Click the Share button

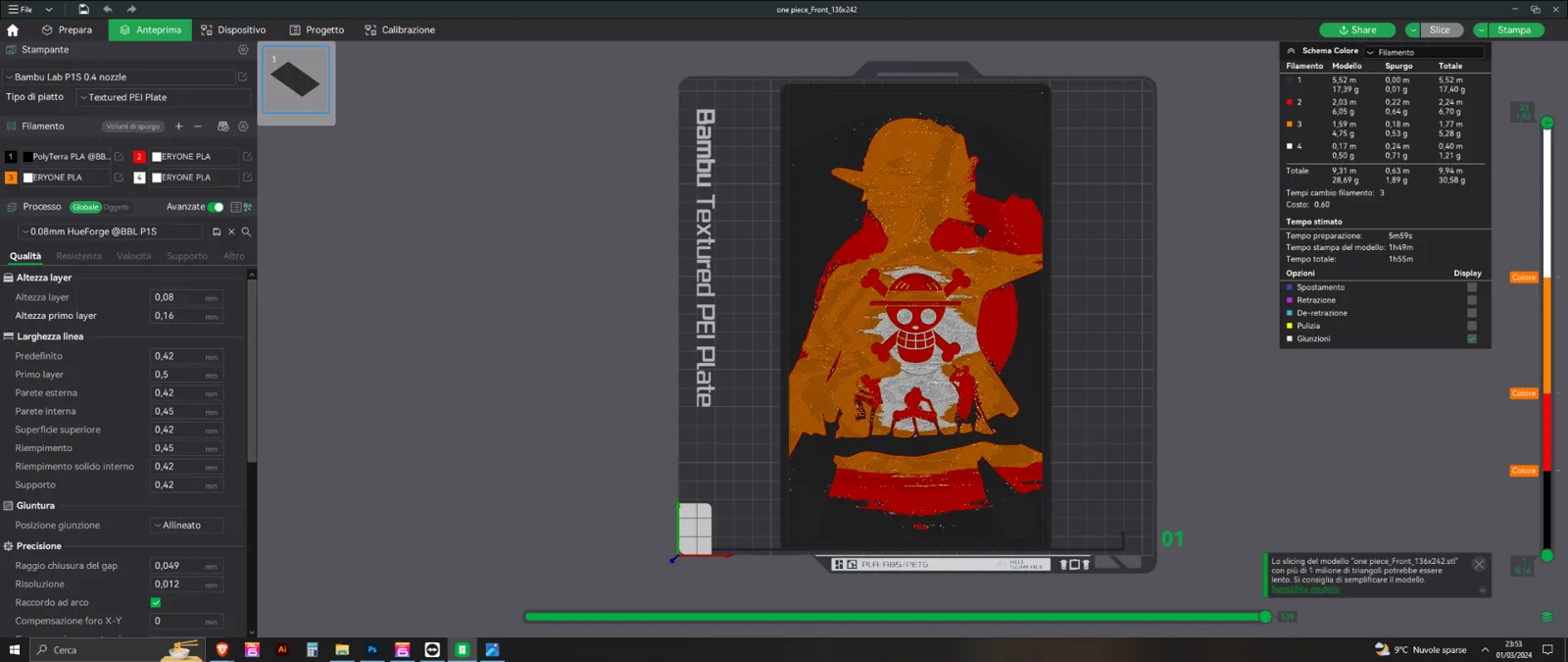1357,30
